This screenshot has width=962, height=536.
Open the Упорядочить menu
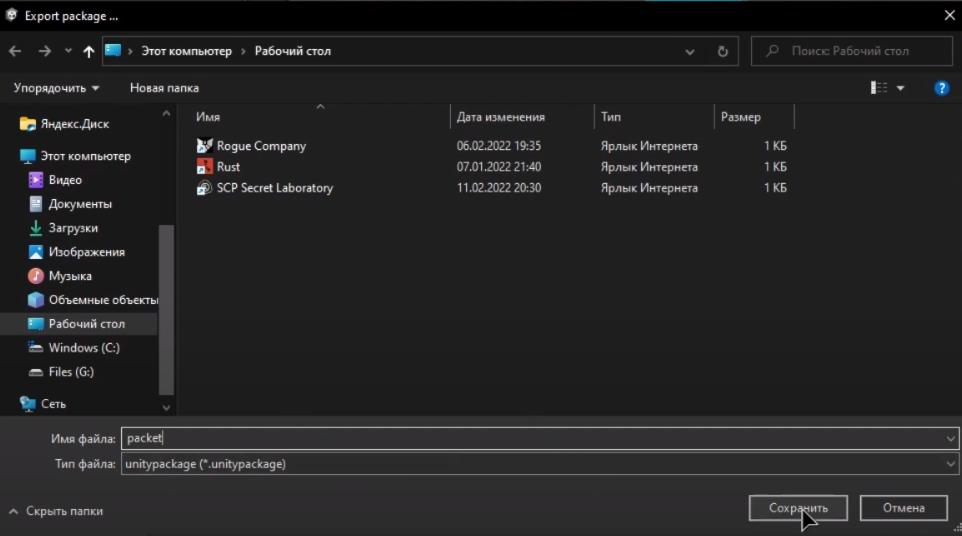pyautogui.click(x=56, y=88)
